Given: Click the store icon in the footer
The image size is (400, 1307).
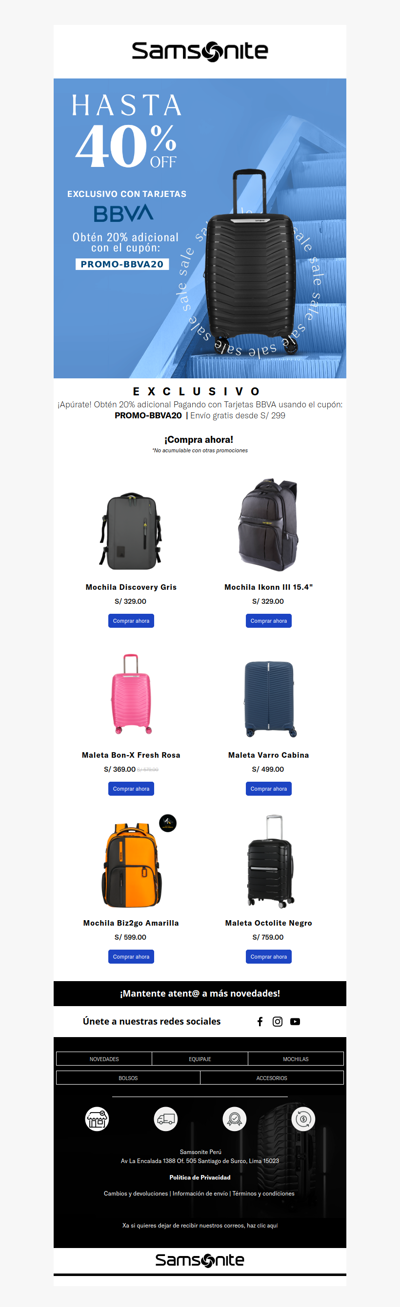Looking at the screenshot, I should (97, 1119).
